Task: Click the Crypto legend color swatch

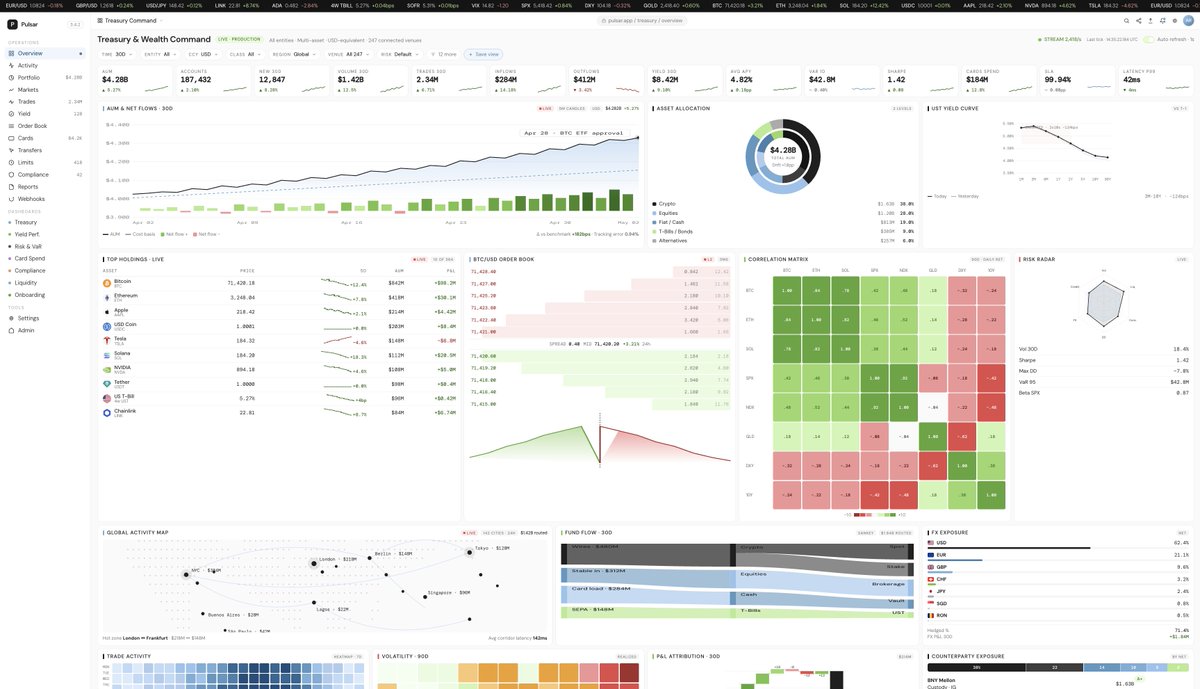Action: tap(655, 203)
